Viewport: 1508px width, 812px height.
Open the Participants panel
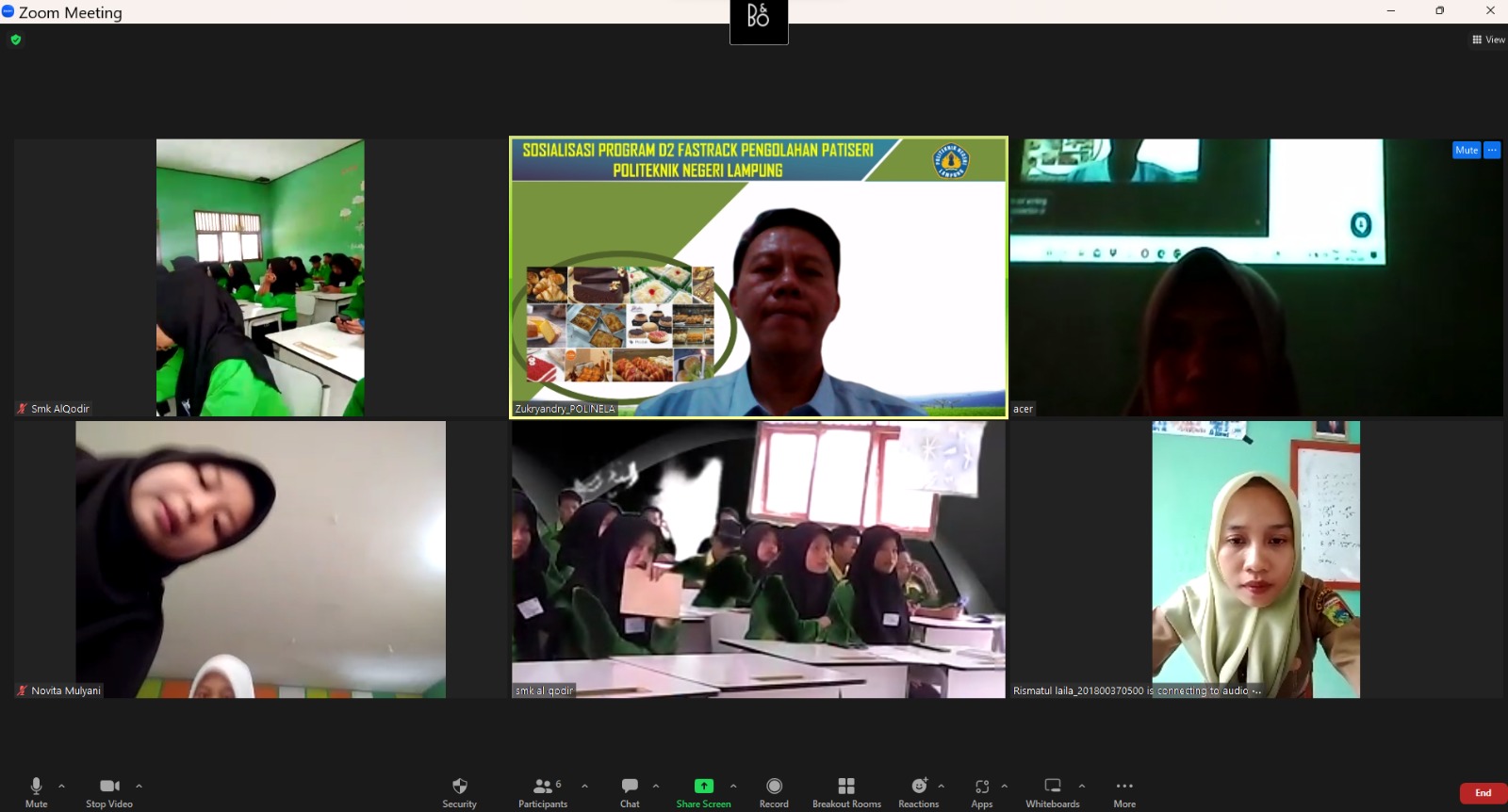tap(543, 792)
